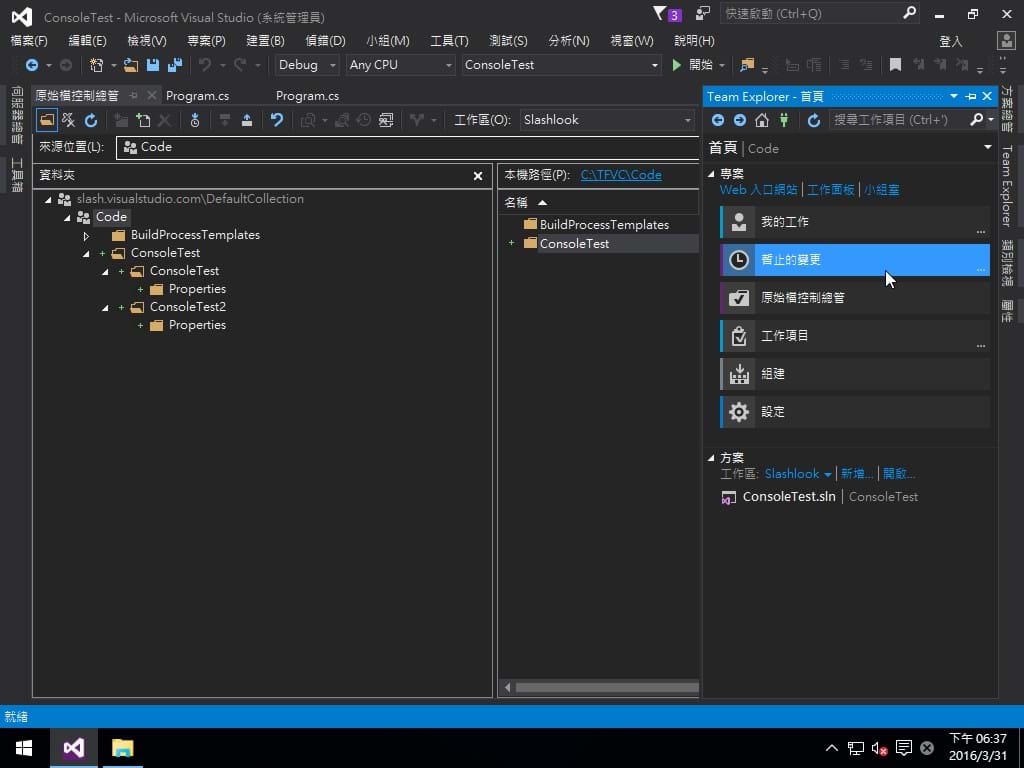Go forward in Team Explorer
Screen dimensions: 1024x768
[x=739, y=120]
